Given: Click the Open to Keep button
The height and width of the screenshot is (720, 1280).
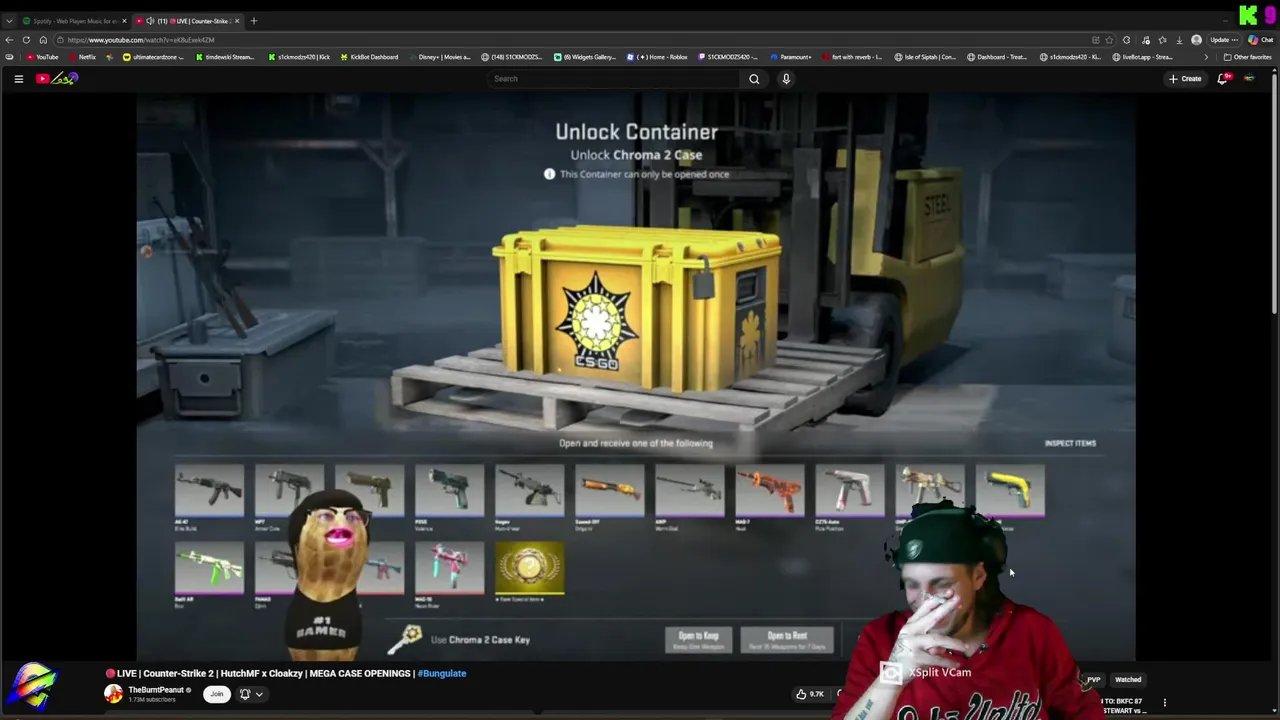Looking at the screenshot, I should (698, 640).
